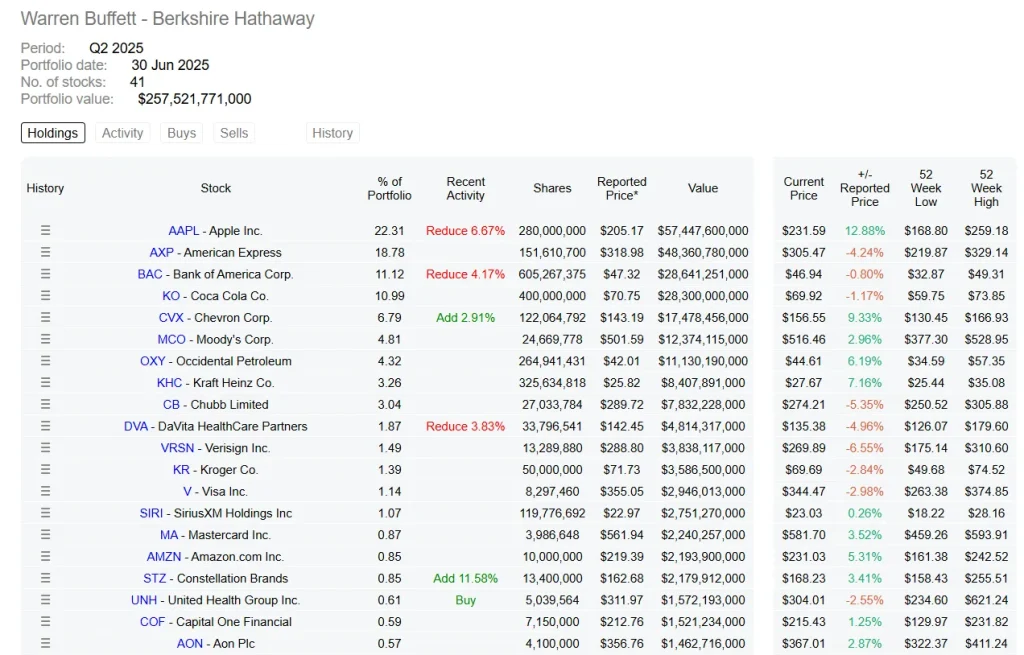This screenshot has height=655, width=1024.
Task: Open history icon for Occidental Petroleum row
Action: [45, 360]
